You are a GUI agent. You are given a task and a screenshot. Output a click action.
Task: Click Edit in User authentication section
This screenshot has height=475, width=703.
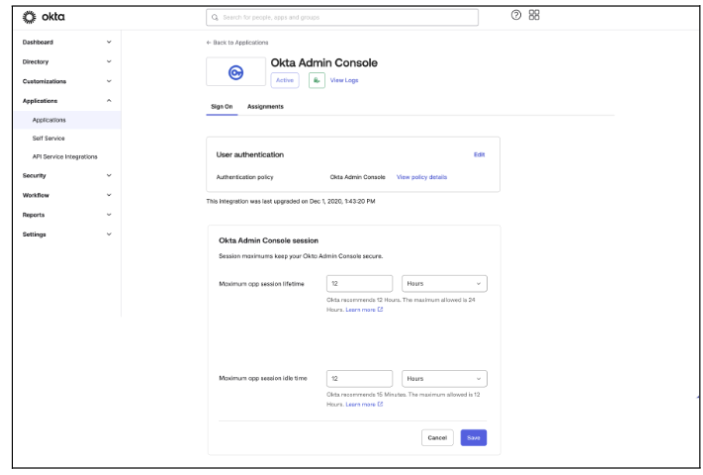(x=479, y=155)
